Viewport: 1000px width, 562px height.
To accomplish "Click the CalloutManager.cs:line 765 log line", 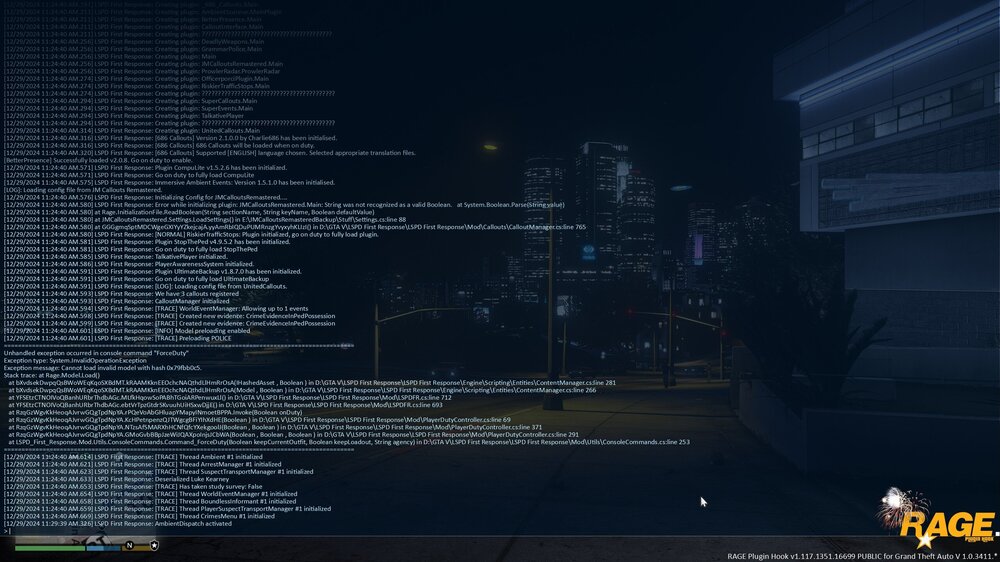I will pos(295,226).
